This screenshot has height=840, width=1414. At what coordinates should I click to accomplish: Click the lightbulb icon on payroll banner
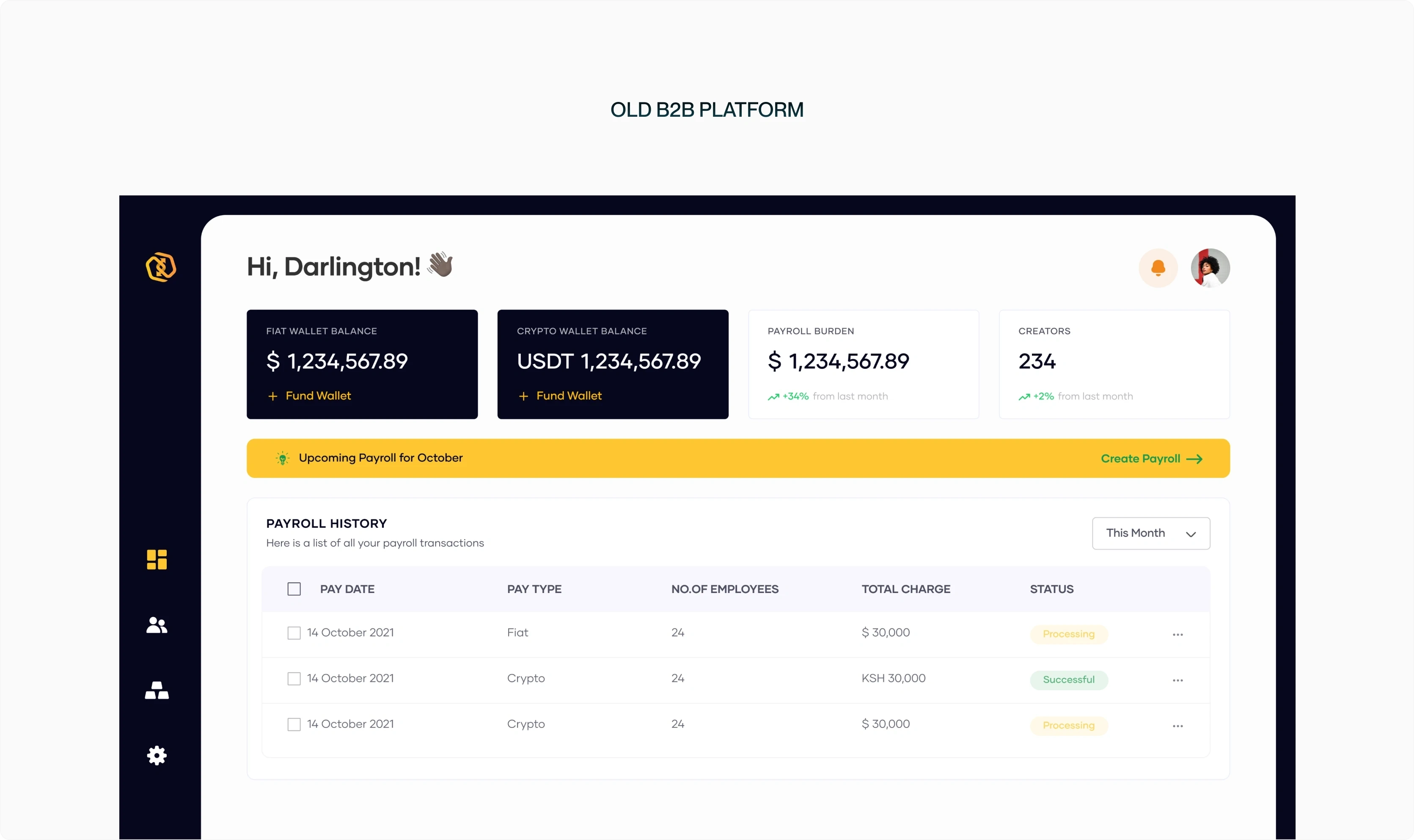click(x=283, y=458)
